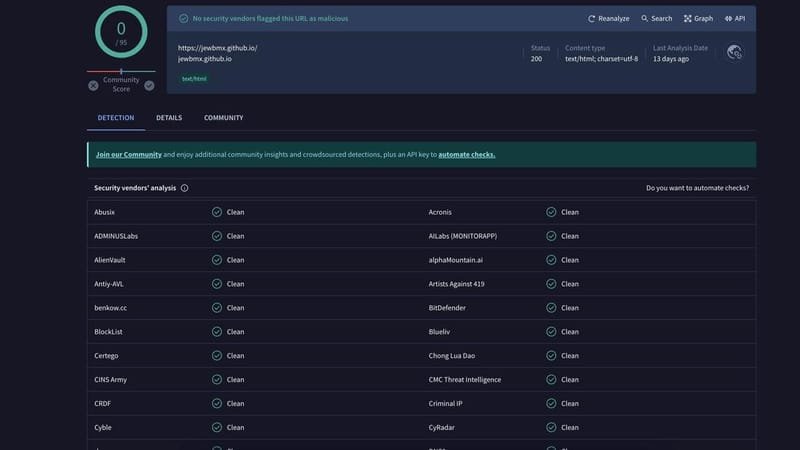The width and height of the screenshot is (800, 450).
Task: Vote harmful with the X Community Score button
Action: [x=93, y=85]
